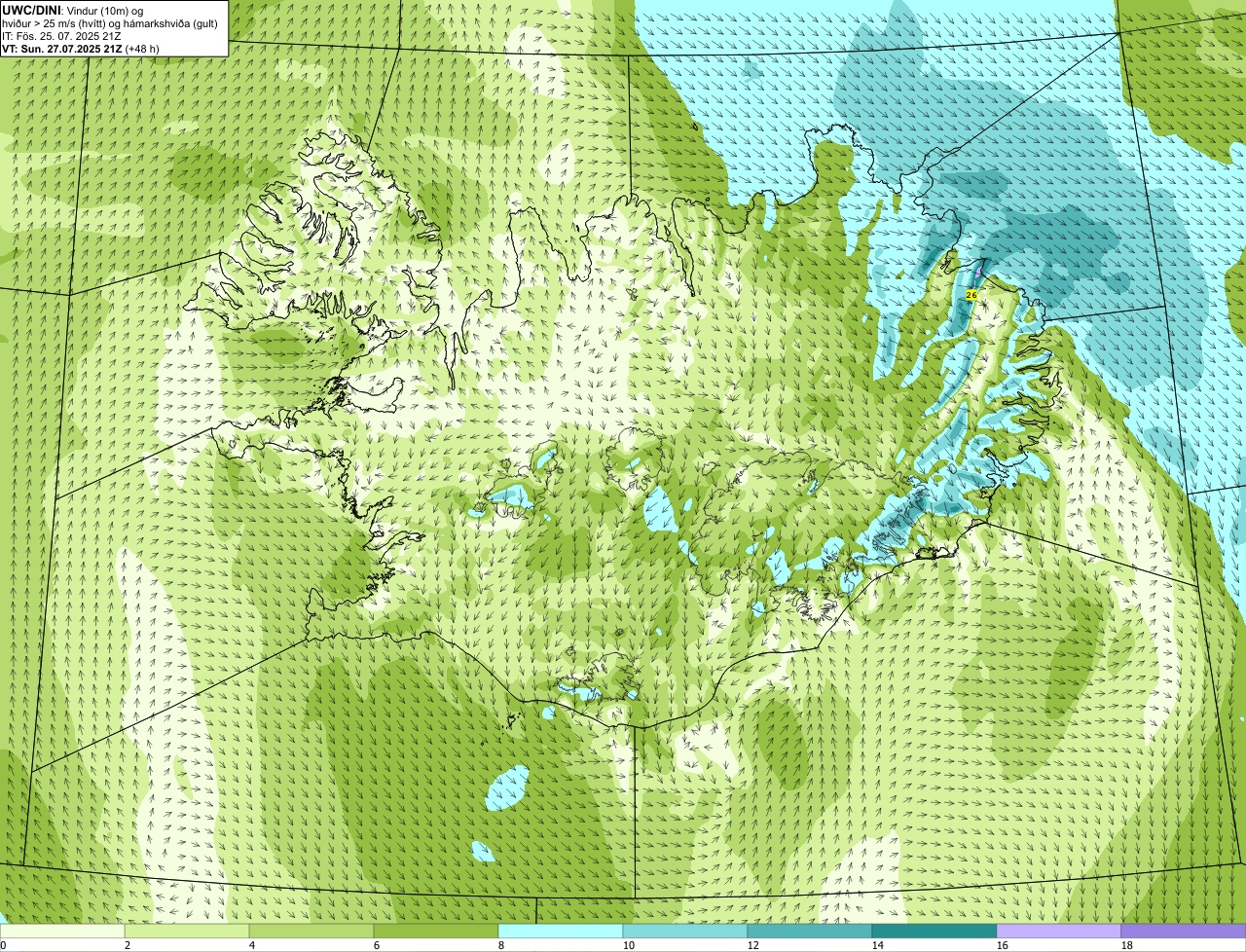Select the 6–8 m/s dark green legend swatch
Screen dimensions: 1246x952
(x=436, y=931)
